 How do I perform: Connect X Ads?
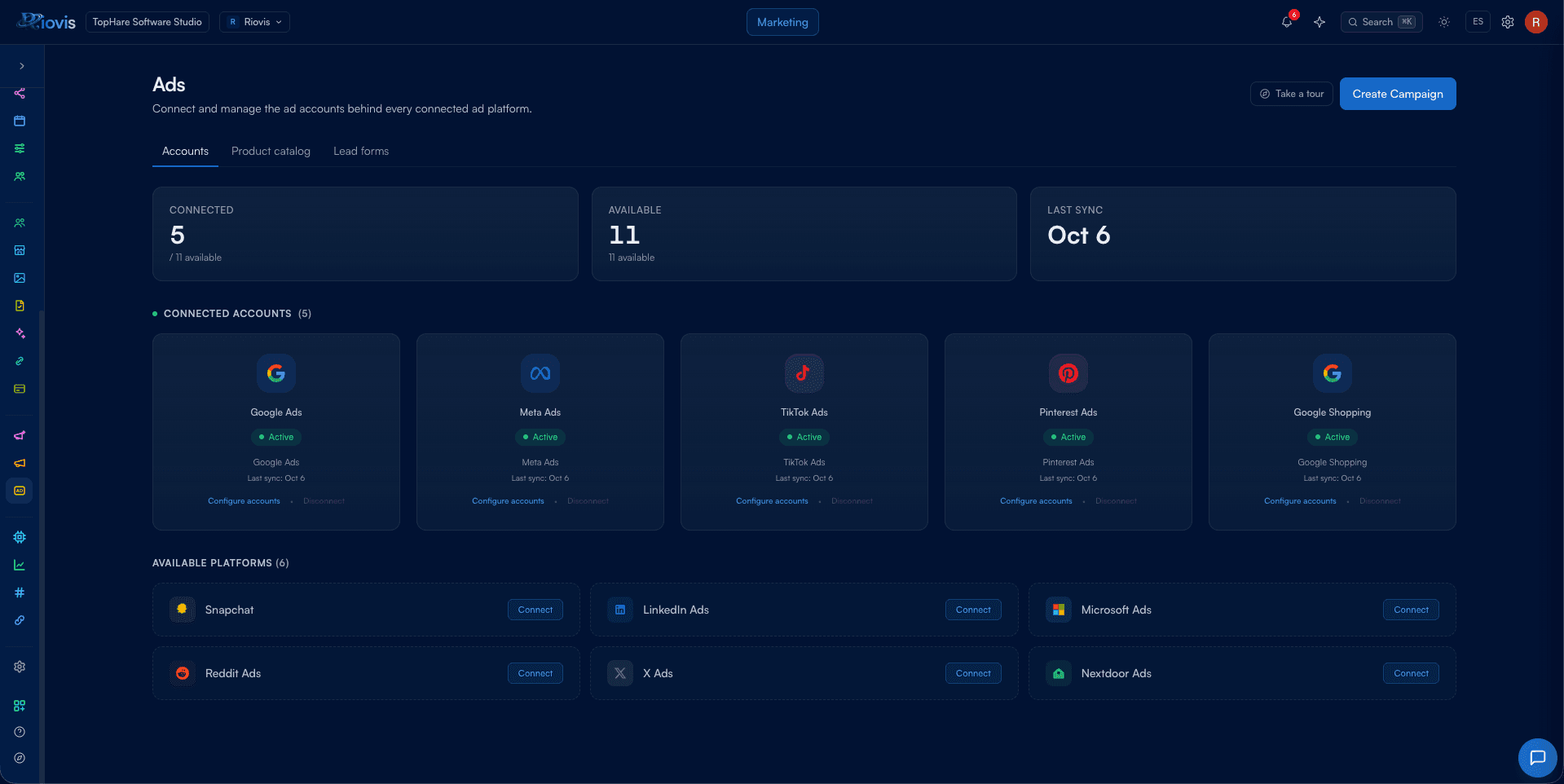(x=973, y=673)
